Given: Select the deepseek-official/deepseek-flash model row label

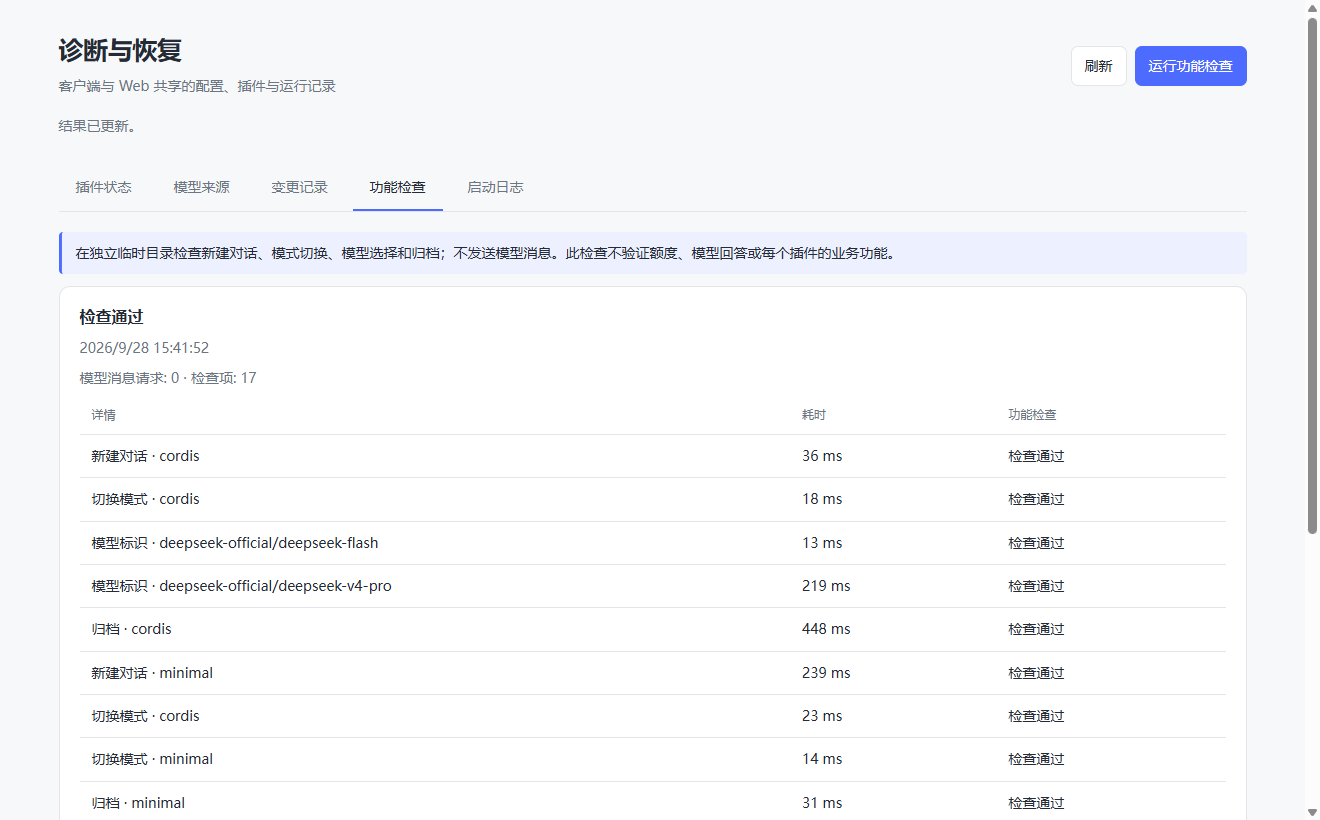Looking at the screenshot, I should click(x=235, y=543).
